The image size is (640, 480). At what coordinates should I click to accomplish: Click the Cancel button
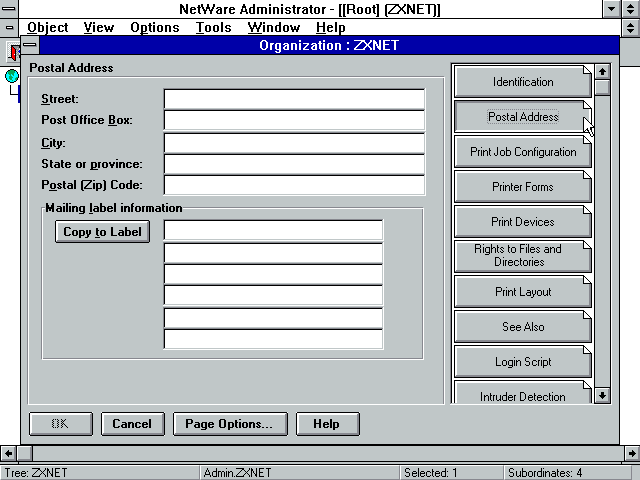(x=133, y=424)
